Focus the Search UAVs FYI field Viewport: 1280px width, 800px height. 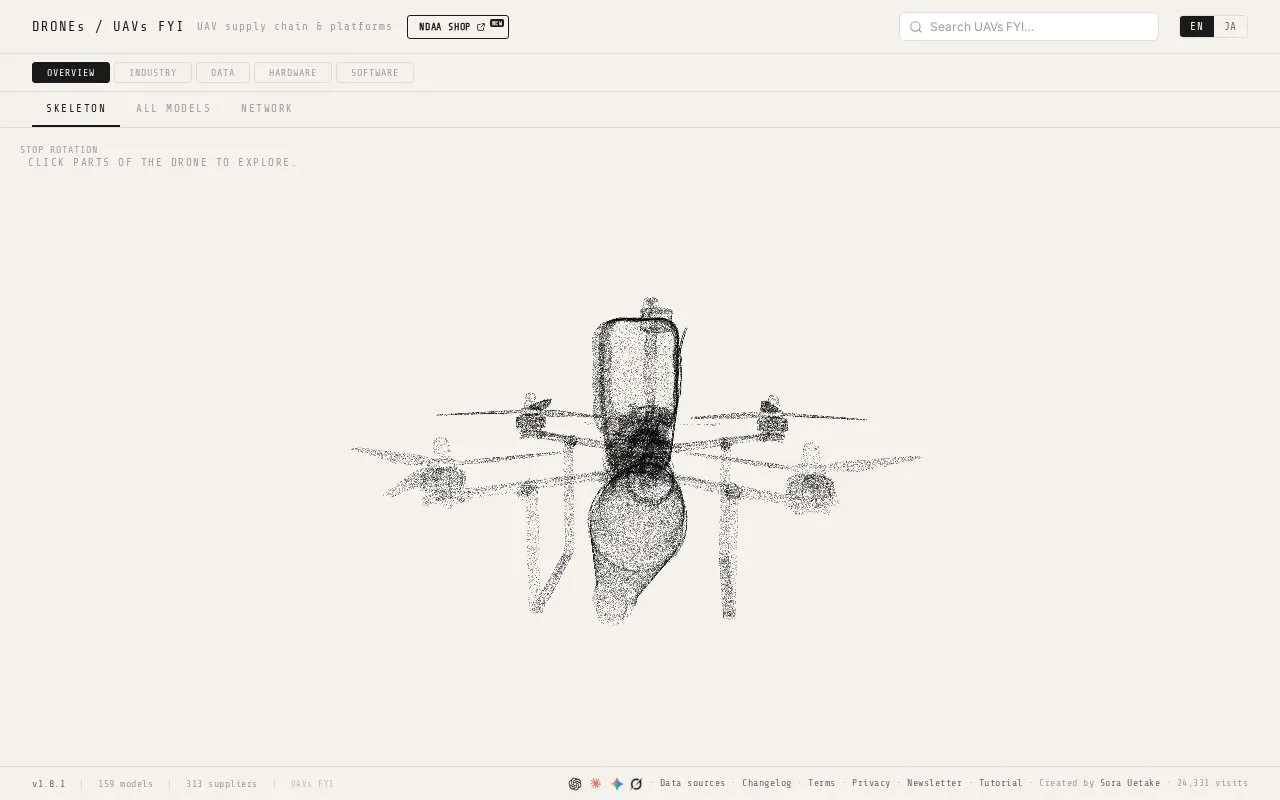click(x=1029, y=27)
